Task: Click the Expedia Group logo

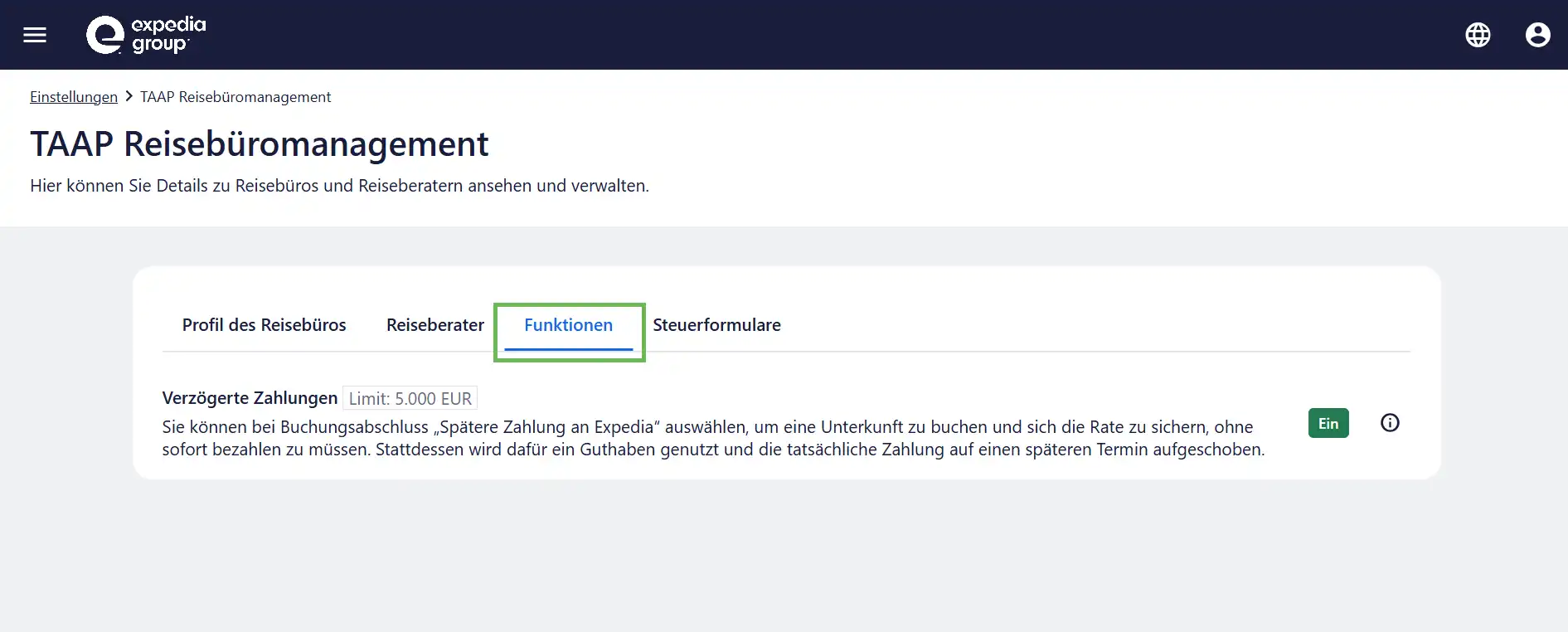Action: [146, 35]
